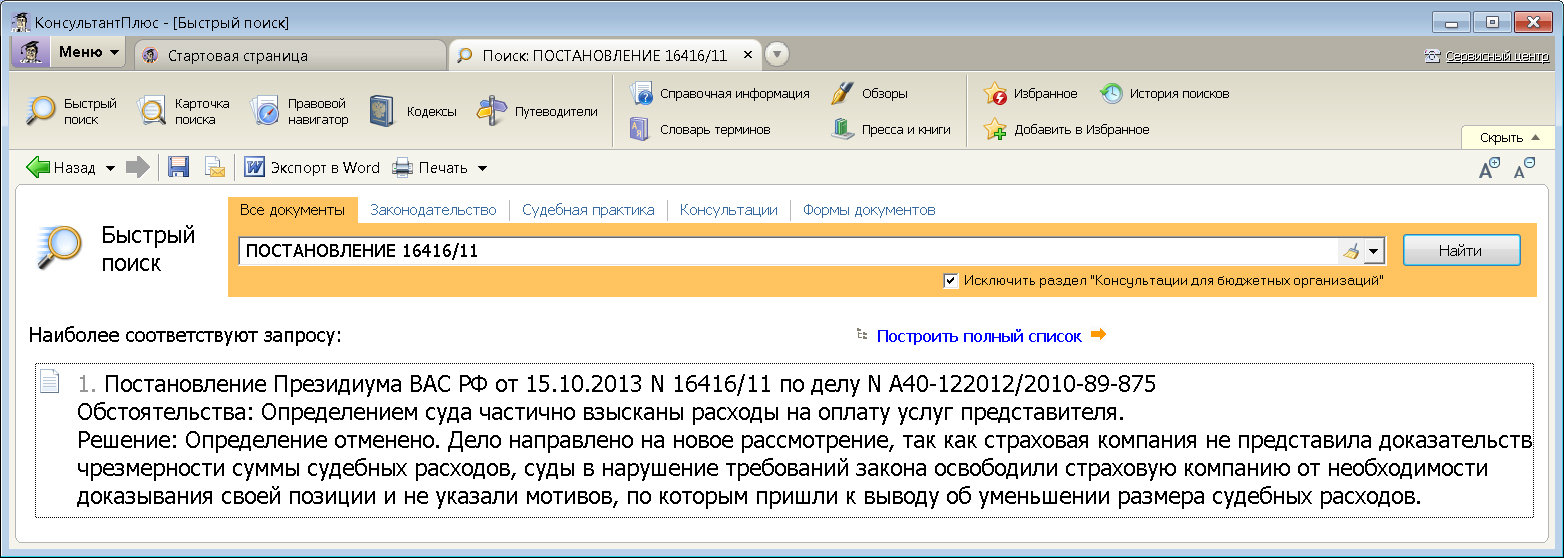Switch to Формы документов tab
1564x558 pixels.
click(869, 210)
